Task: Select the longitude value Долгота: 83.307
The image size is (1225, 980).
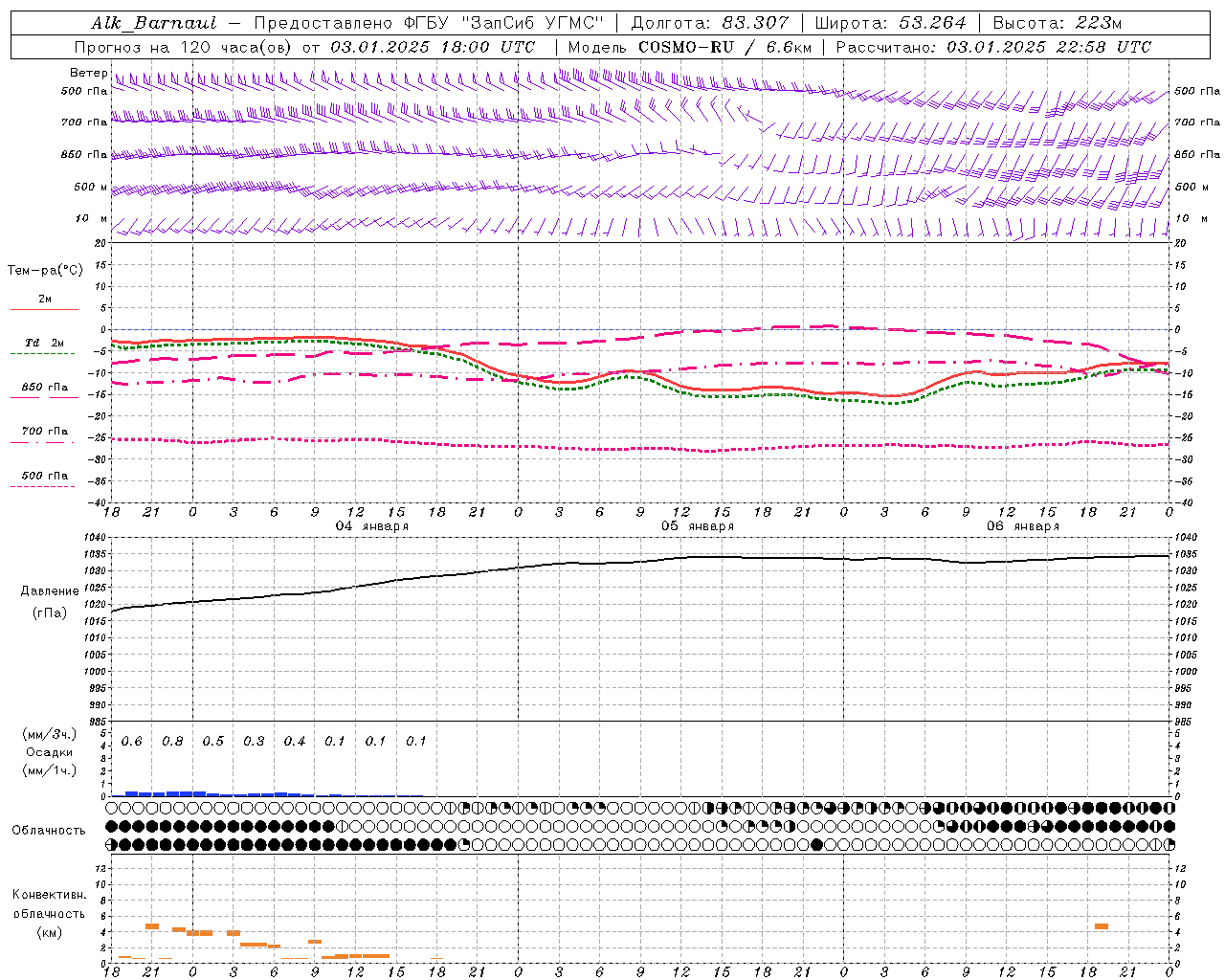Action: pos(710,23)
